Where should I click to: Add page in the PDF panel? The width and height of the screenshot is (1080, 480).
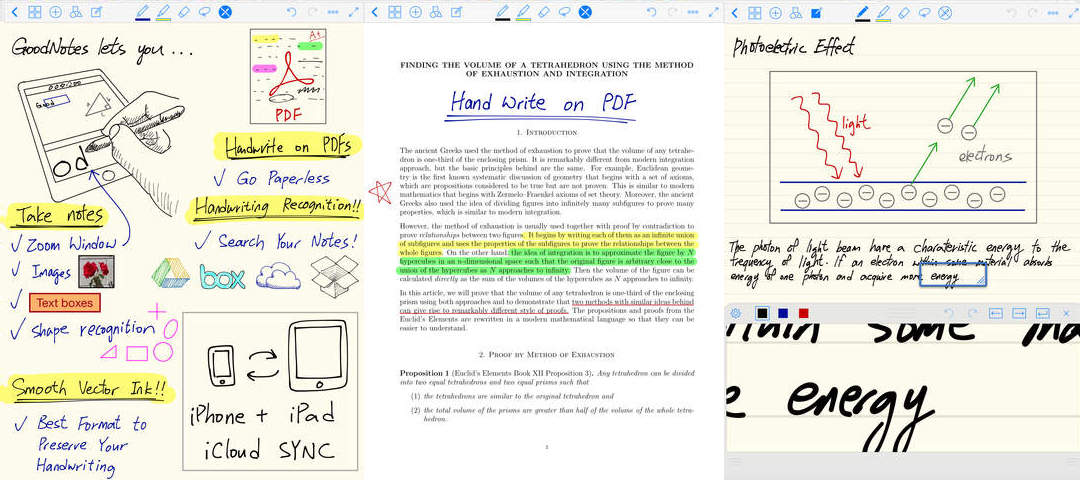(x=415, y=12)
